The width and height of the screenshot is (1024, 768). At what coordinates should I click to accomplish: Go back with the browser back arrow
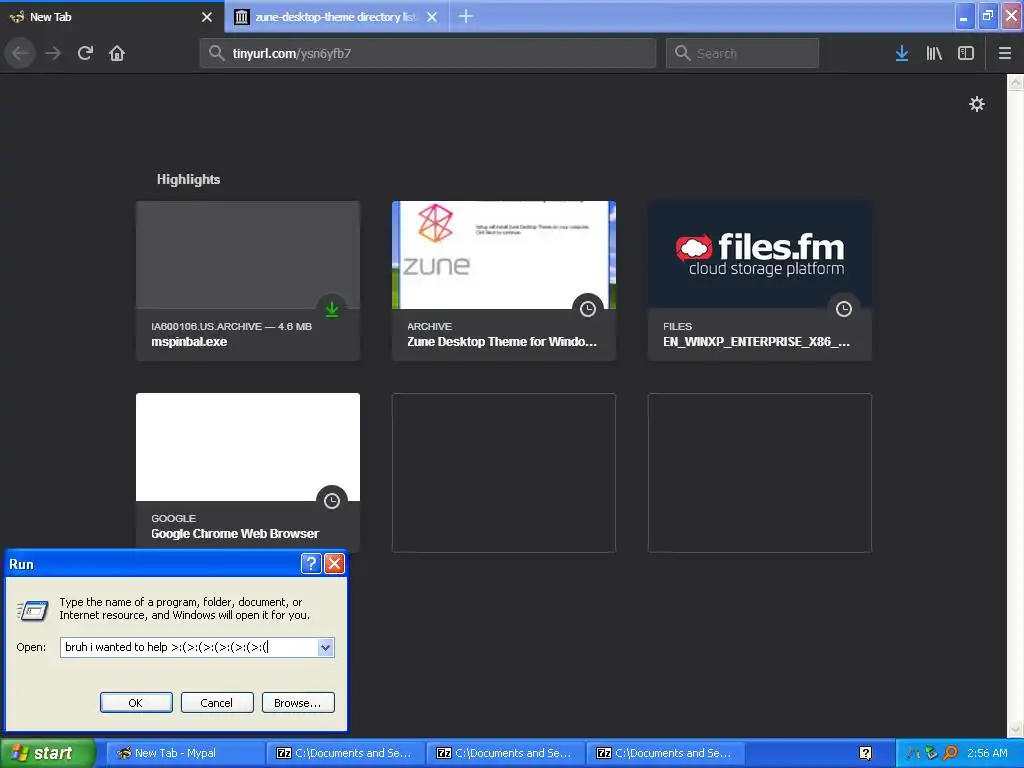(20, 53)
